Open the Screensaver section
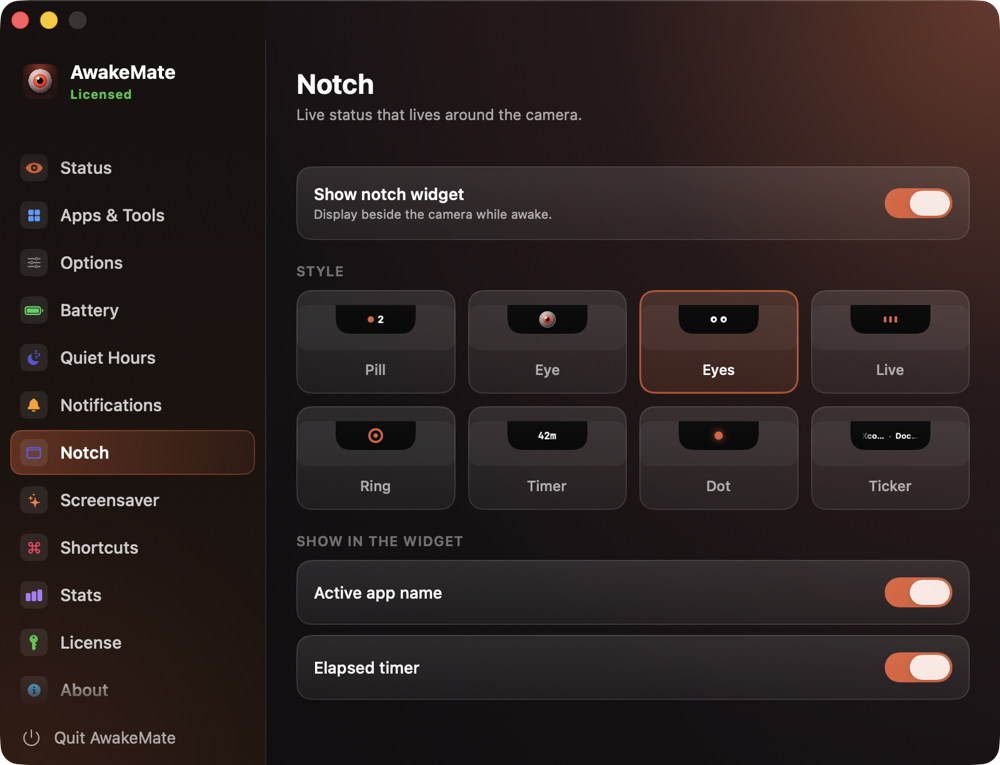 point(133,500)
